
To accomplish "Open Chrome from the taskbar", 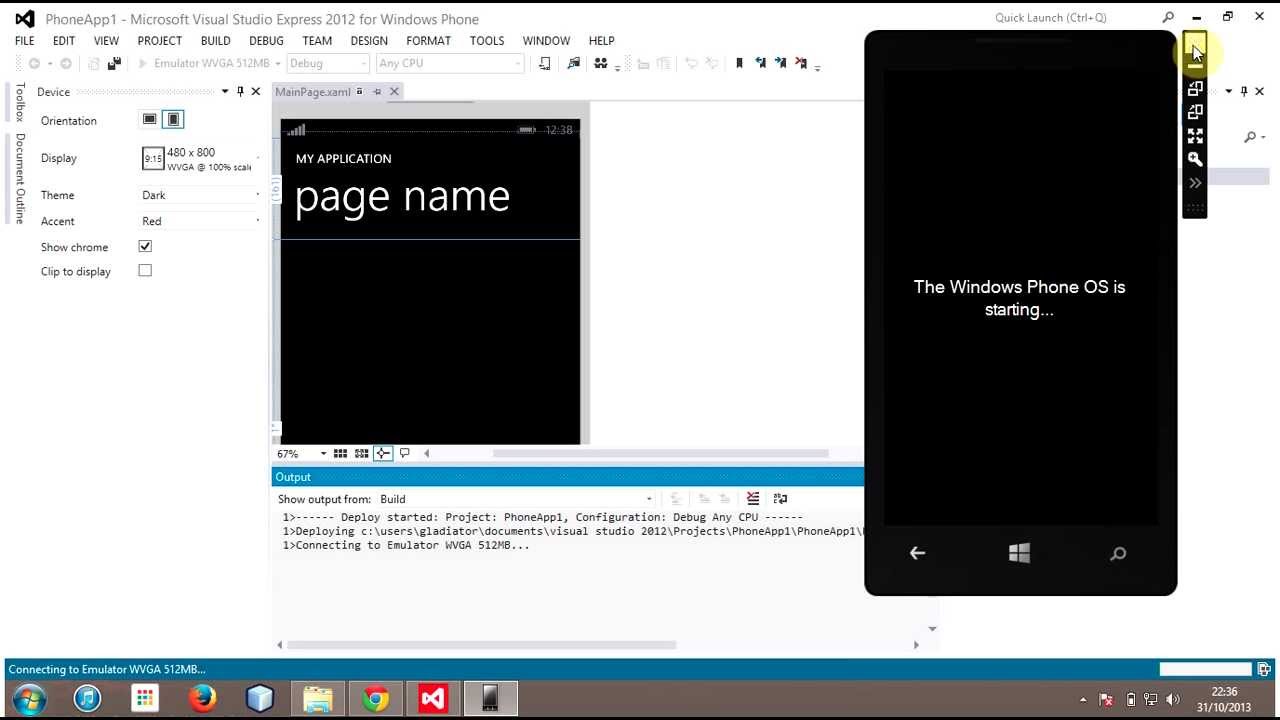I will [x=376, y=698].
